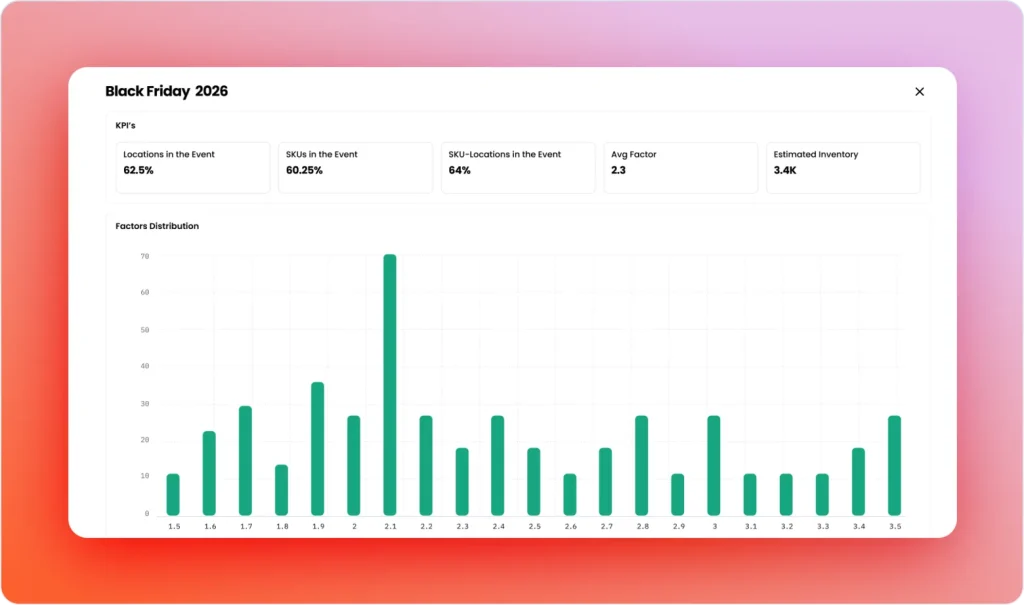The height and width of the screenshot is (605, 1024).
Task: Select the factor 3.4 bar
Action: (x=858, y=481)
